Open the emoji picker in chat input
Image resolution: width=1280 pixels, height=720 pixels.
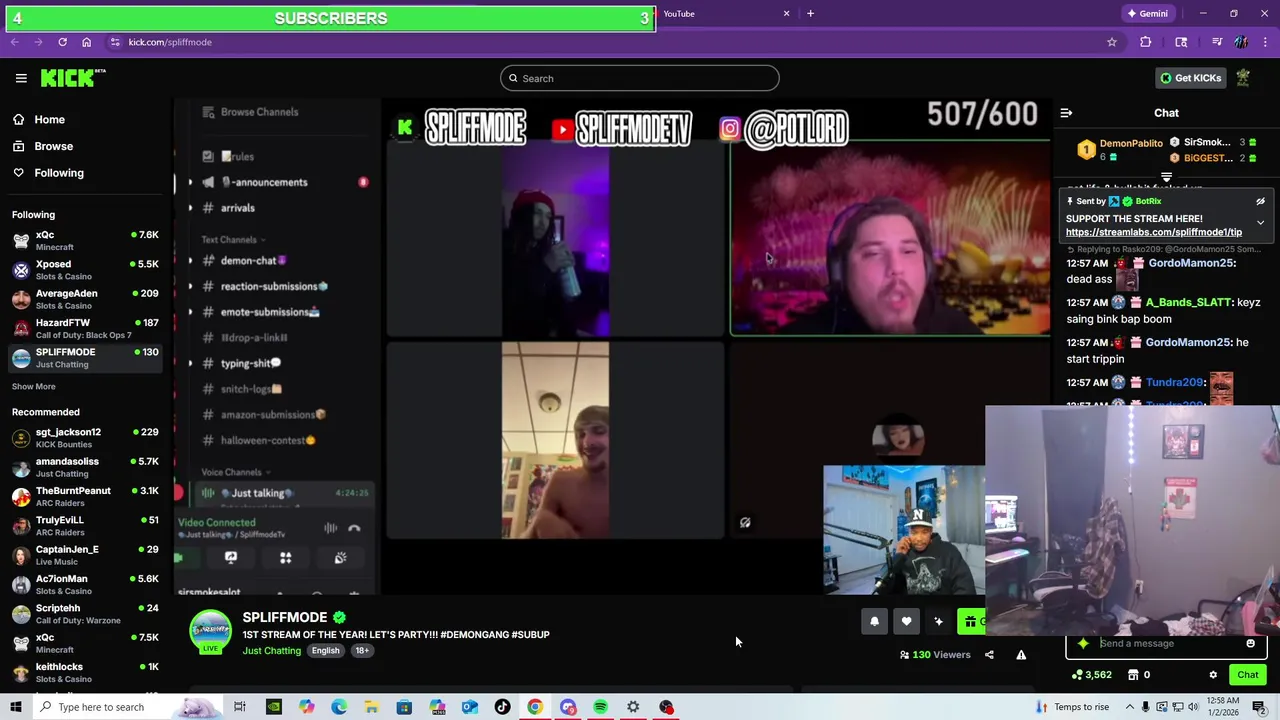click(x=1250, y=643)
